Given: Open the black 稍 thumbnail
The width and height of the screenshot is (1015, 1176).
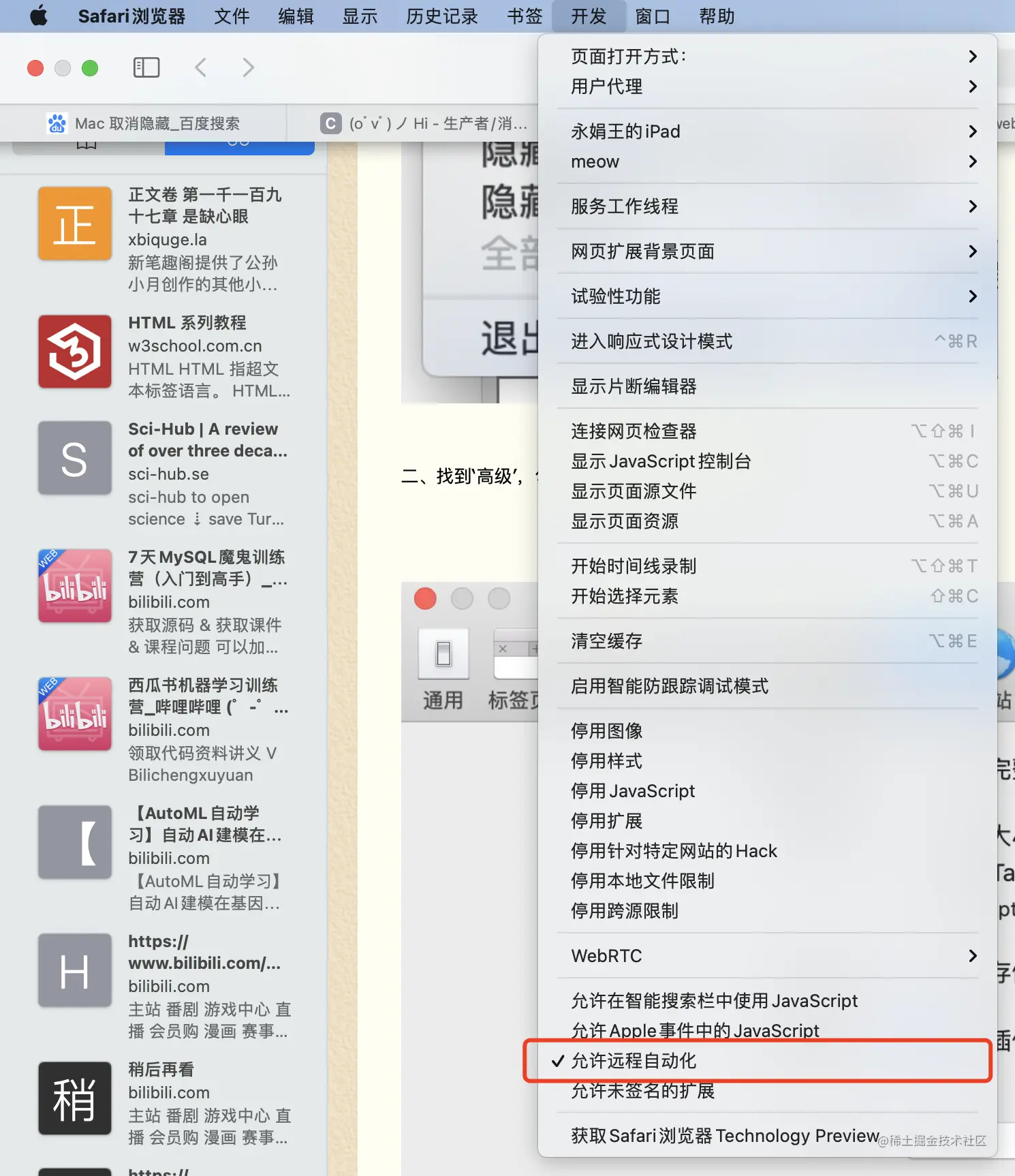Looking at the screenshot, I should pyautogui.click(x=75, y=1098).
